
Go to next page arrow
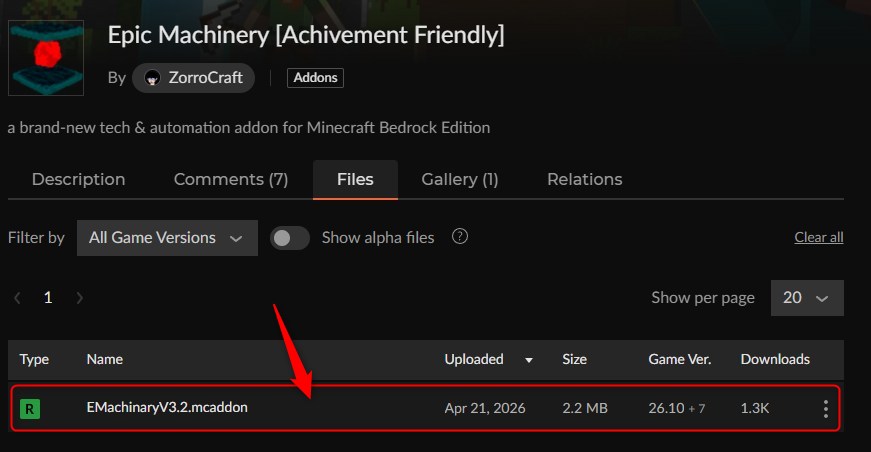[80, 298]
